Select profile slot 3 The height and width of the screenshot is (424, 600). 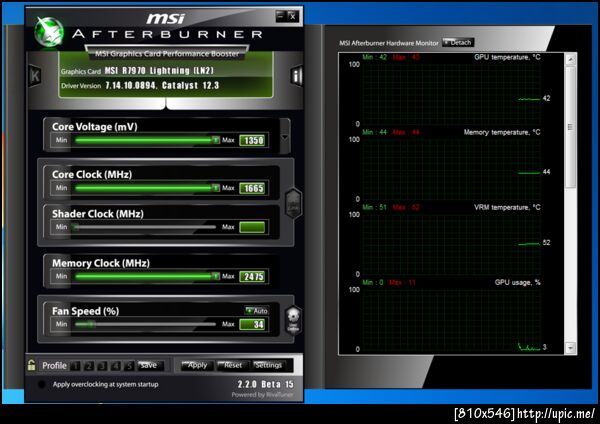(x=102, y=366)
